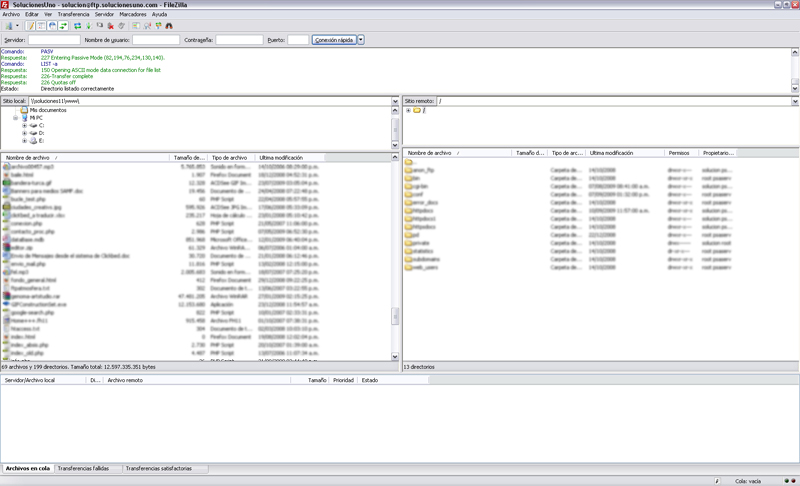Click the process queue icon with green arrows
This screenshot has width=800, height=486.
tap(89, 25)
